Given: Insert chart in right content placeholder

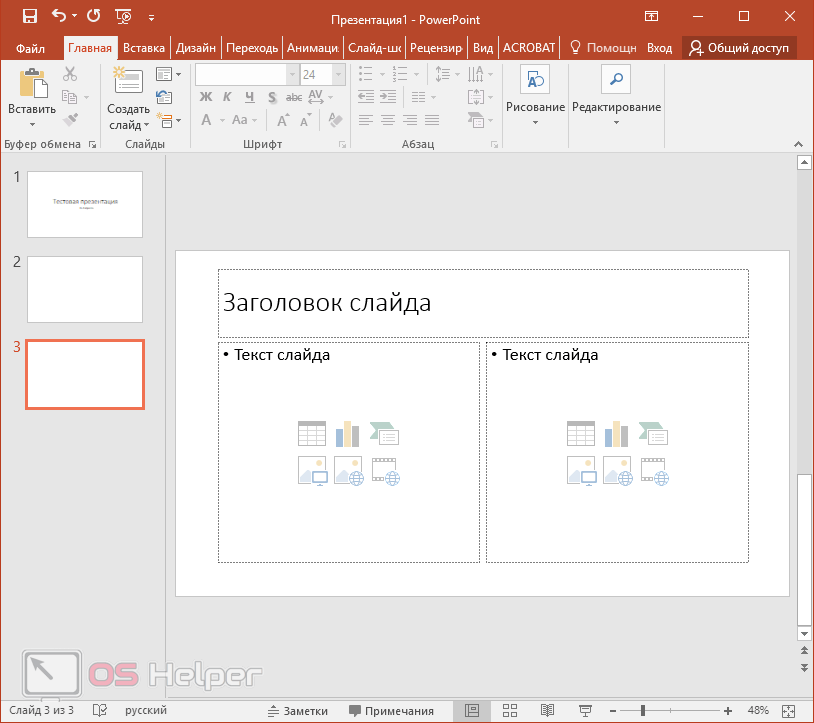Looking at the screenshot, I should pos(617,434).
